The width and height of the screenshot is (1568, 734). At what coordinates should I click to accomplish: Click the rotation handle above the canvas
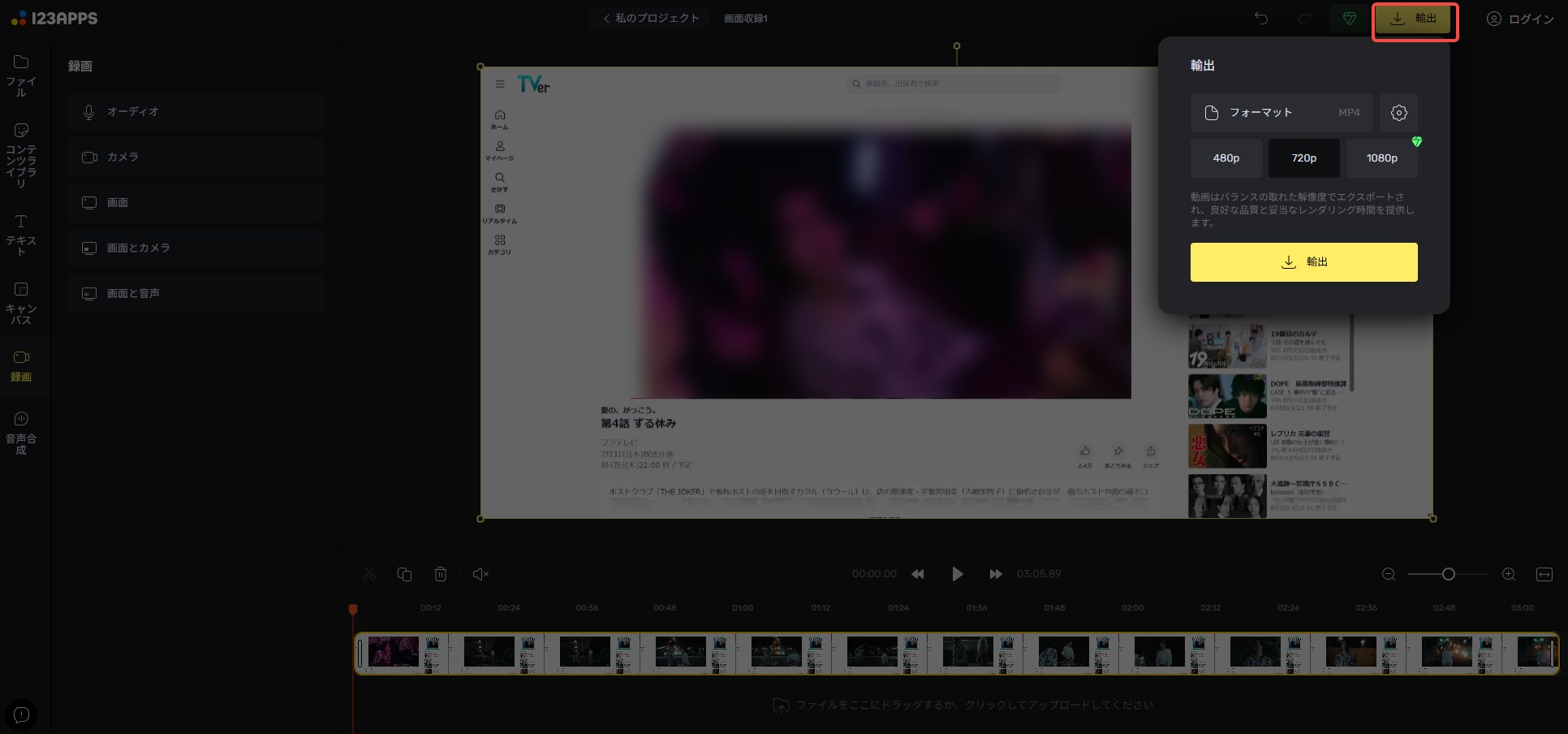point(957,46)
